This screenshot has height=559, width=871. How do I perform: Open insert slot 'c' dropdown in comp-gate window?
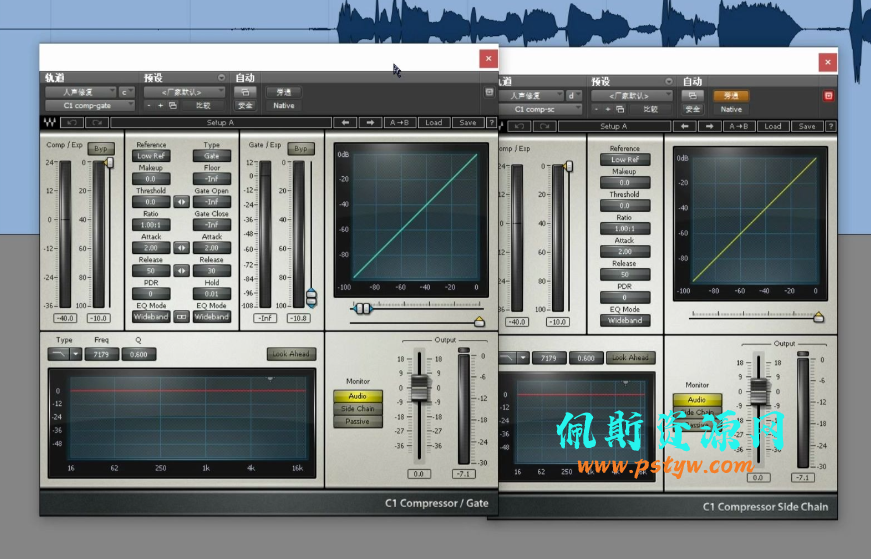[127, 92]
